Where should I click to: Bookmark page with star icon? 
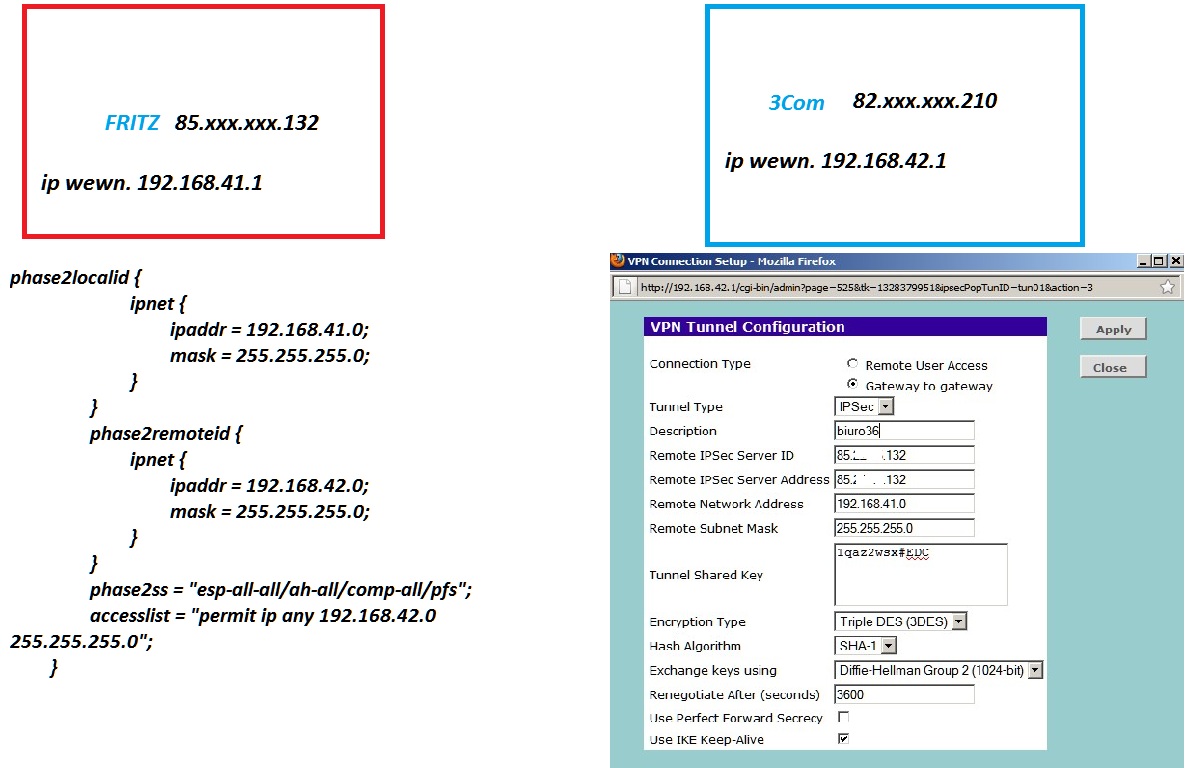tap(1167, 287)
